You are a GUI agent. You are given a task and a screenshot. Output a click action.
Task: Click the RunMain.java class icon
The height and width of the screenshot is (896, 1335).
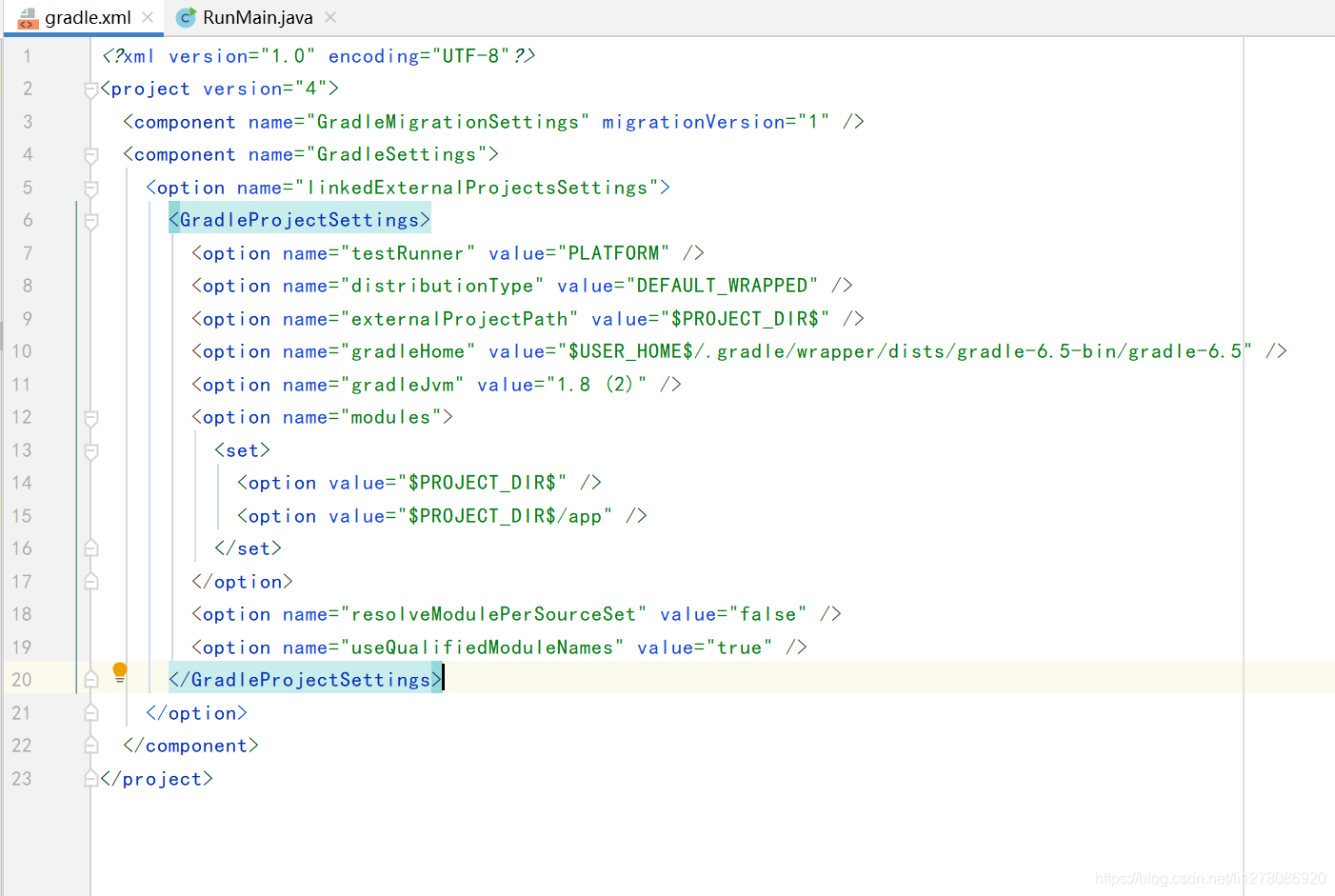click(187, 17)
